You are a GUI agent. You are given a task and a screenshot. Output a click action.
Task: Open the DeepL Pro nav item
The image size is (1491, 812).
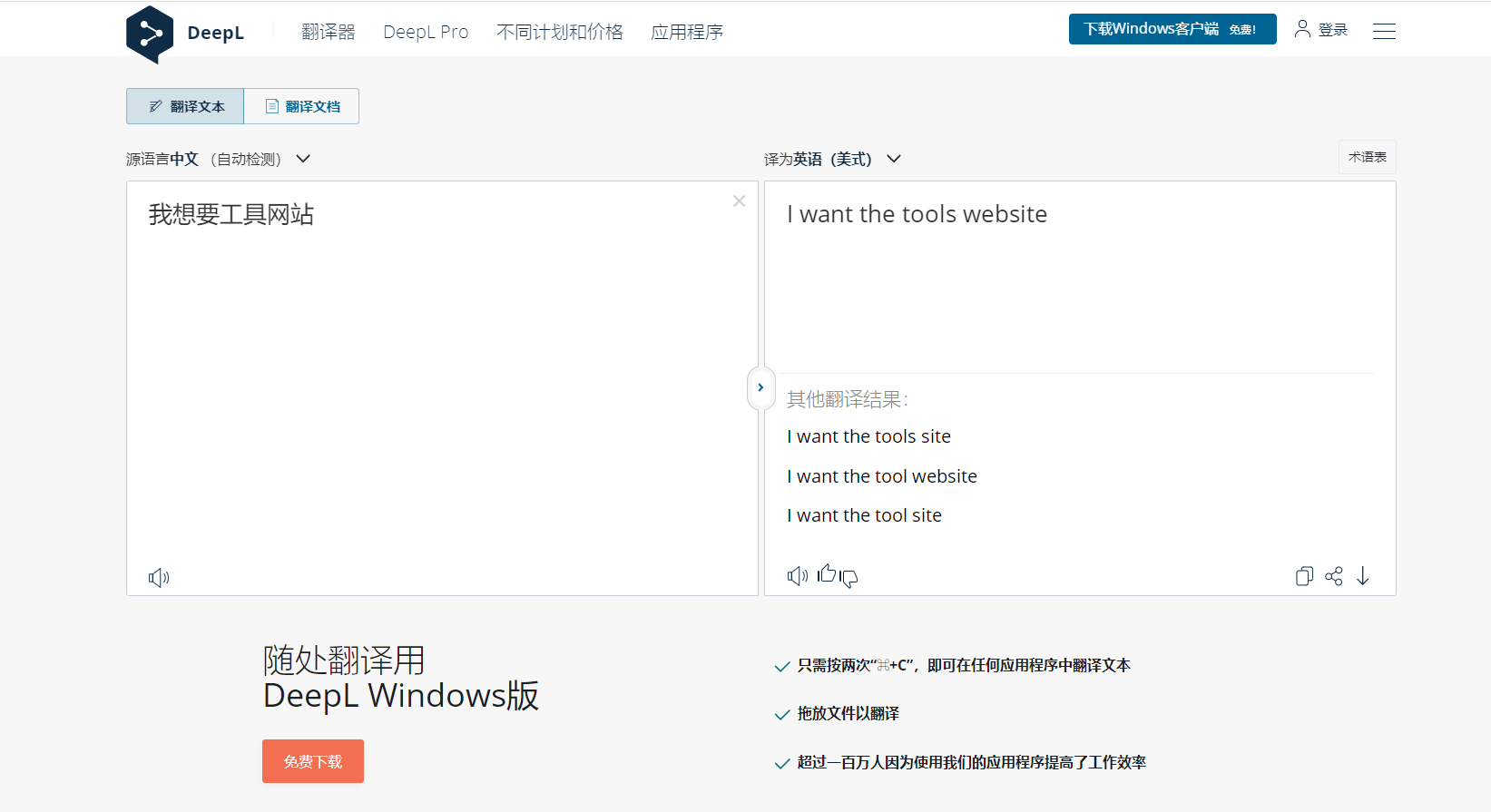426,32
